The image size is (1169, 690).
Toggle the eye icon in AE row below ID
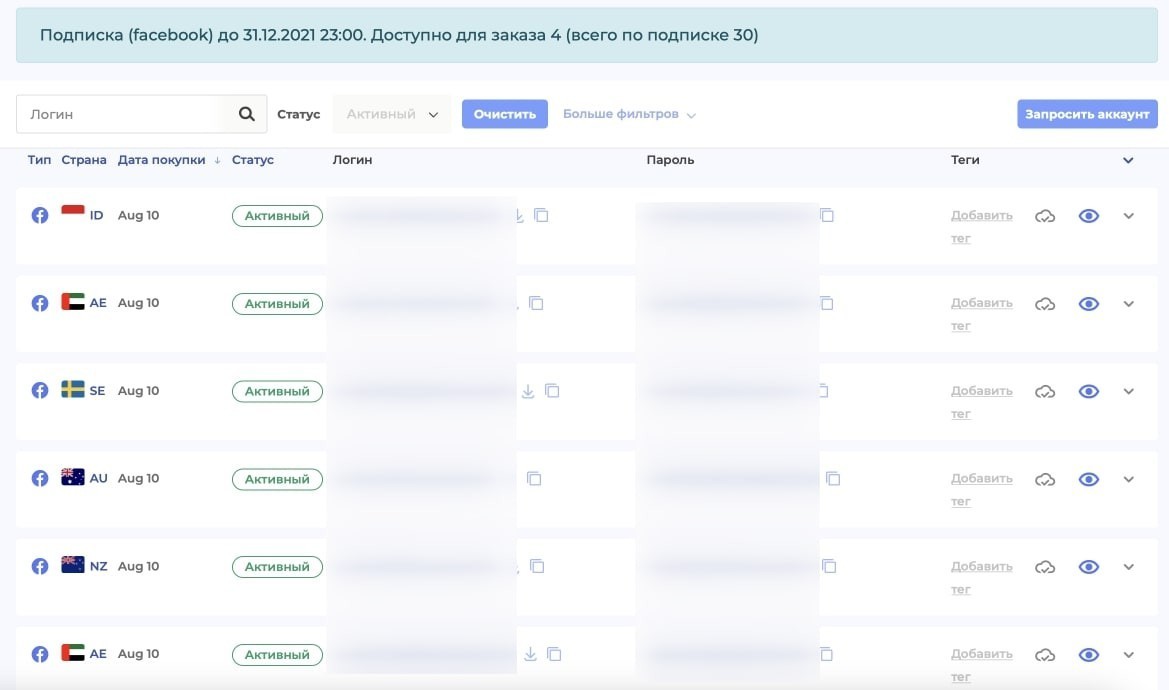(x=1088, y=304)
